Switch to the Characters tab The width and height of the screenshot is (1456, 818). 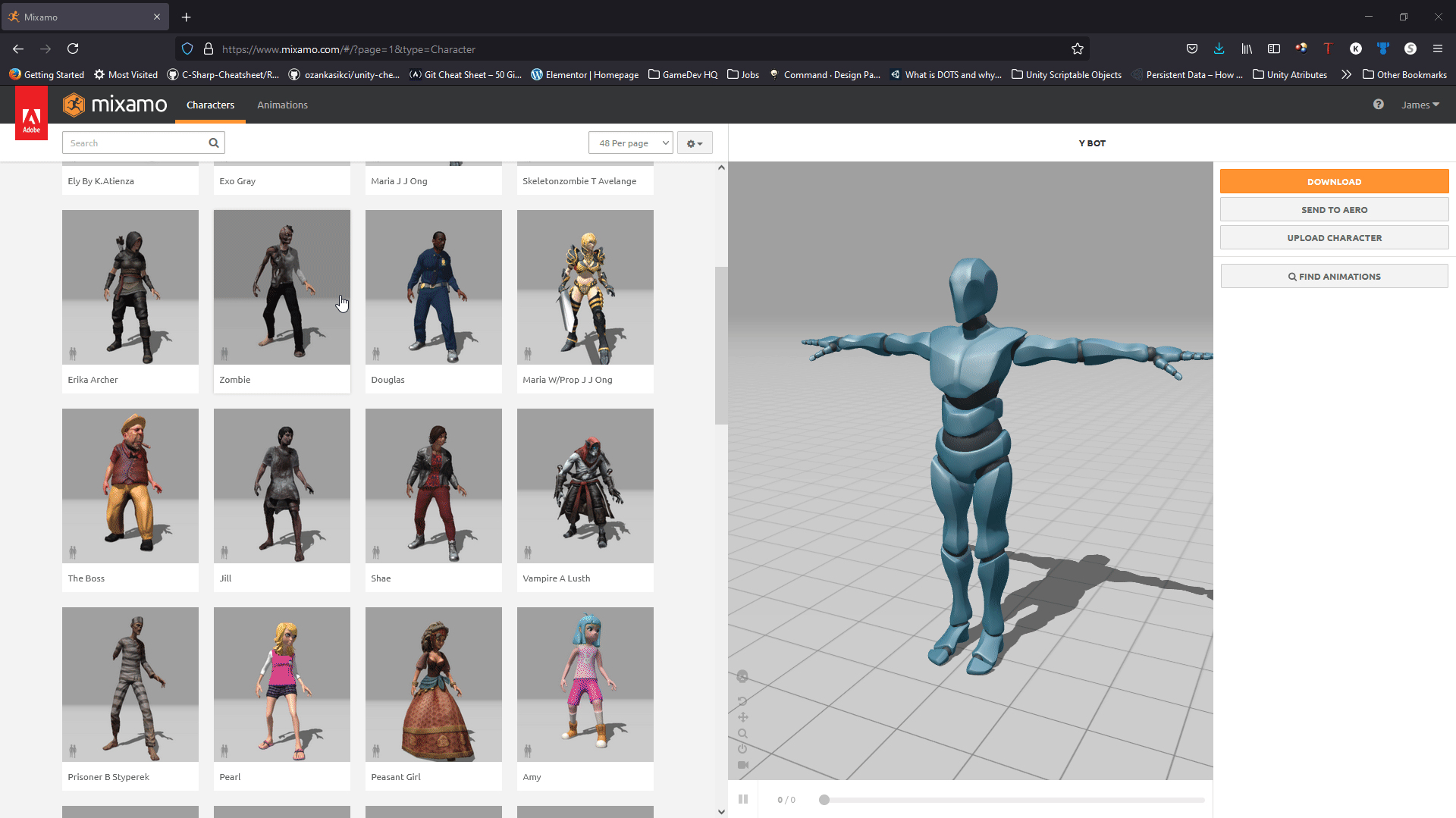[x=210, y=105]
